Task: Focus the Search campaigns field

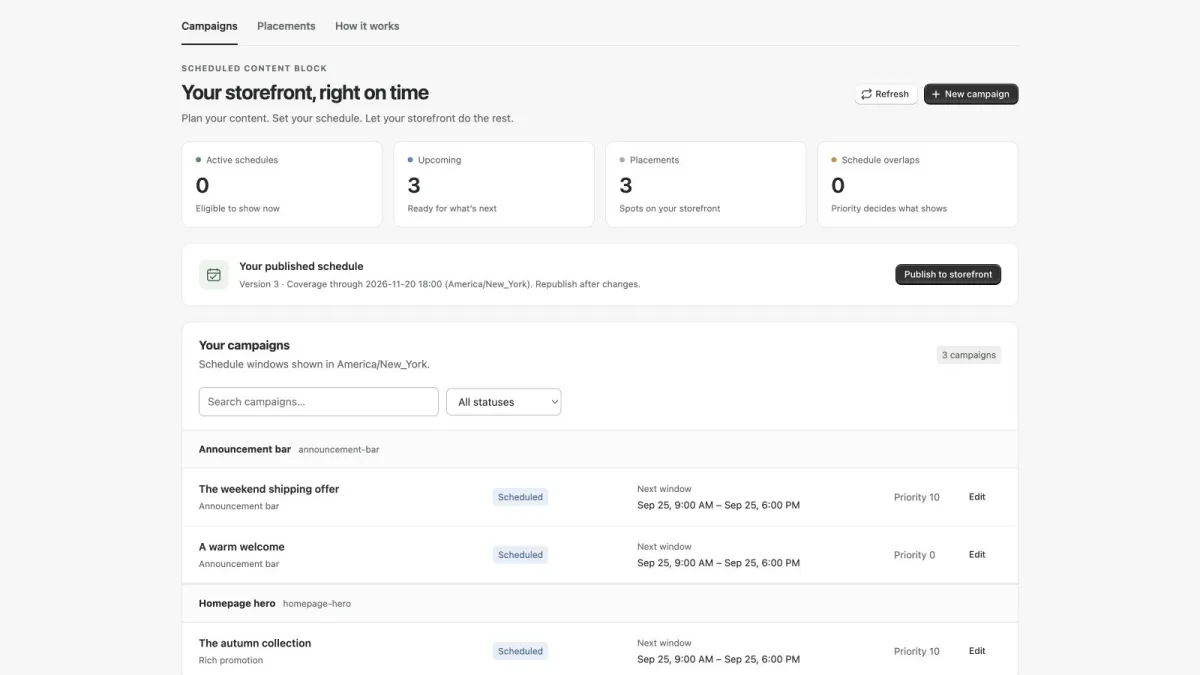Action: tap(319, 402)
